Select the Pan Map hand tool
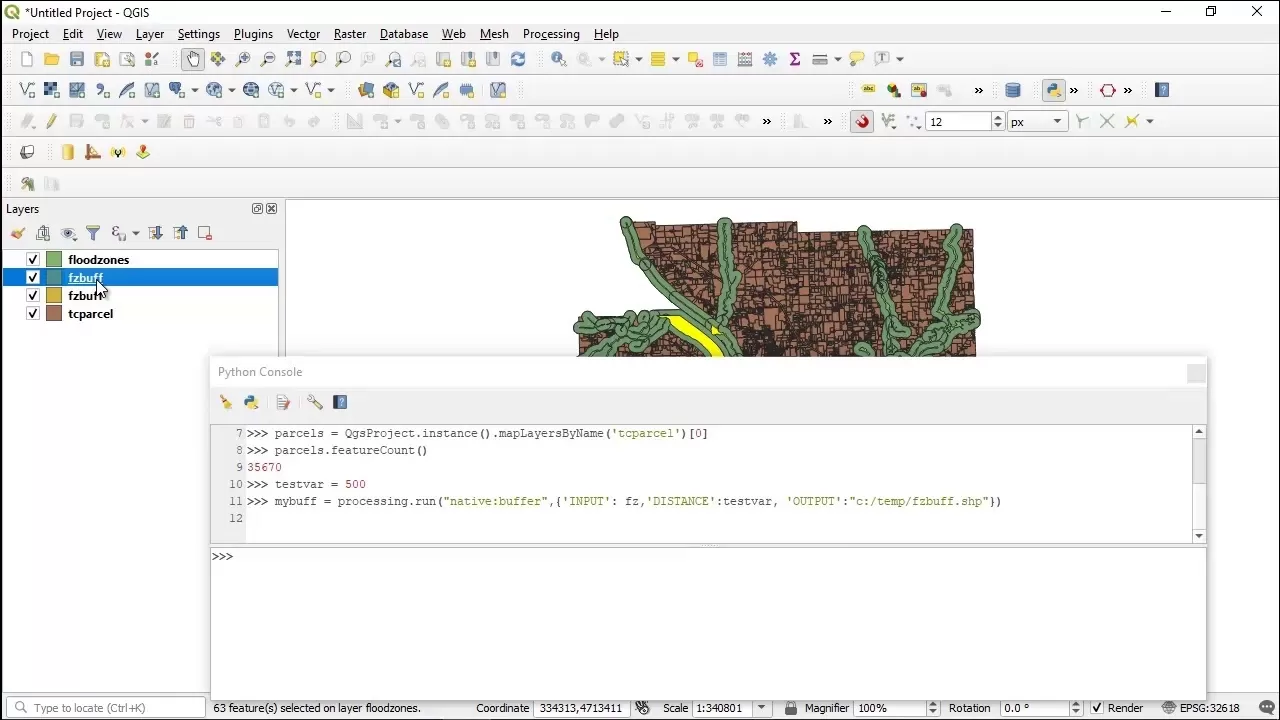 click(193, 59)
